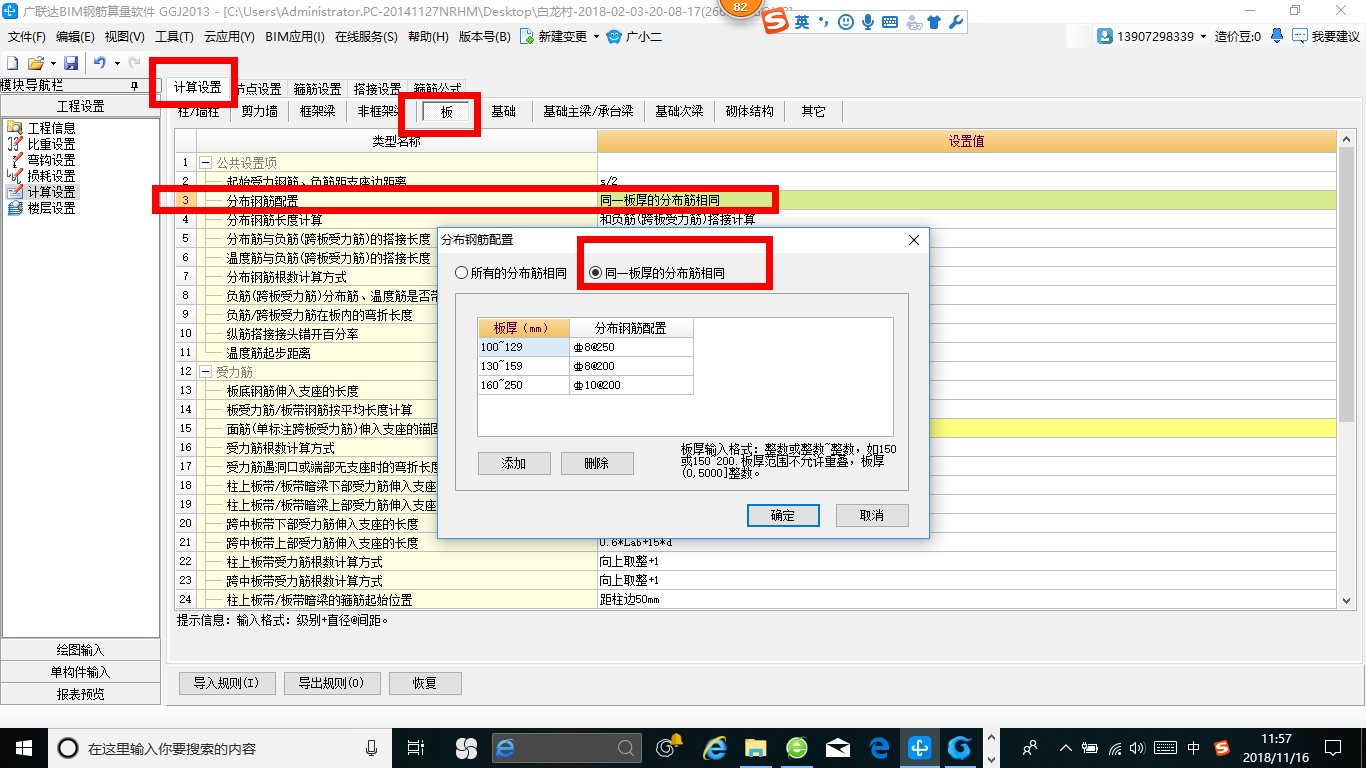Open the 比重设置 navigation item
This screenshot has width=1366, height=768.
coord(40,144)
